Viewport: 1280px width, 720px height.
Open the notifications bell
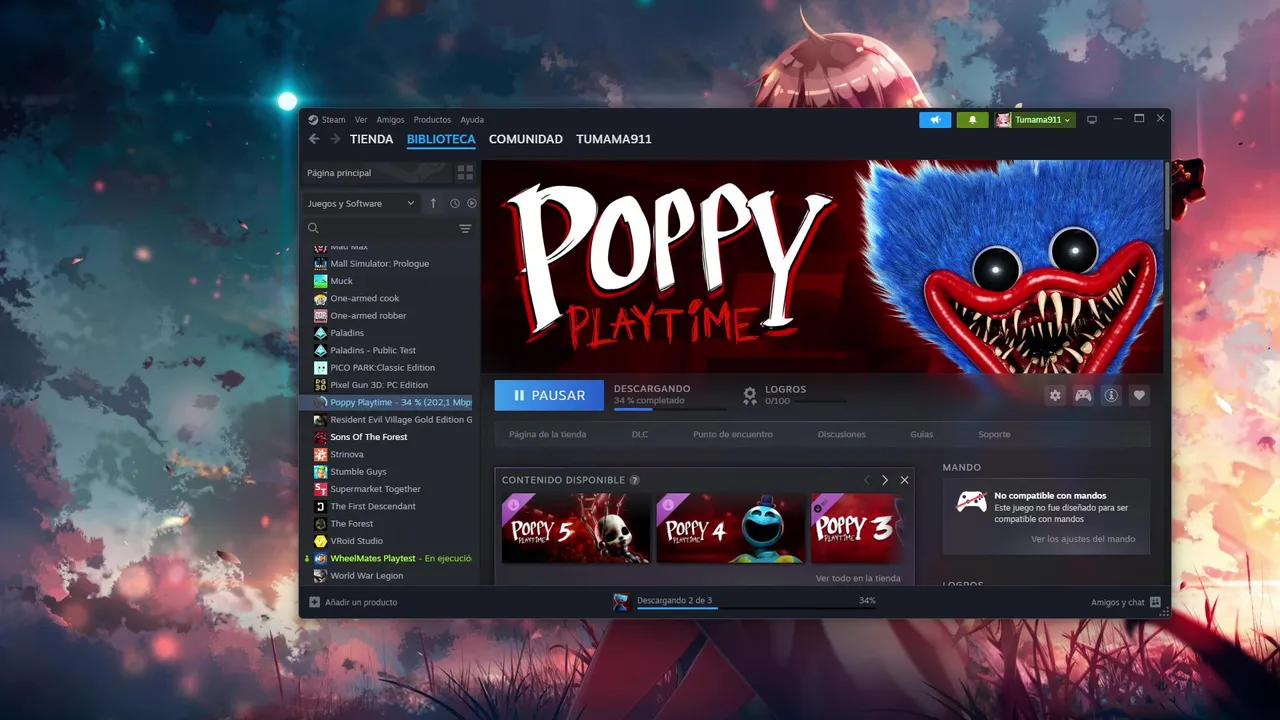[972, 120]
